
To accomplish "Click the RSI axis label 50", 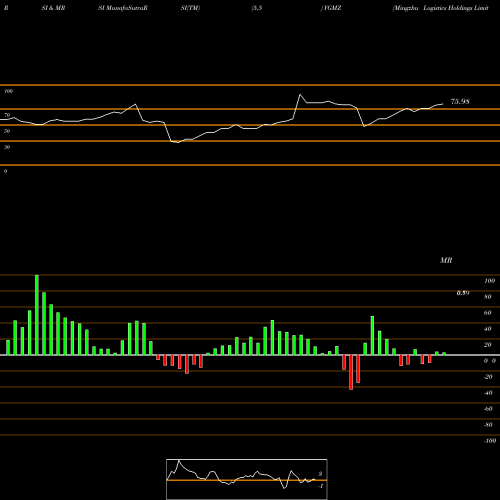I will pyautogui.click(x=7, y=131).
